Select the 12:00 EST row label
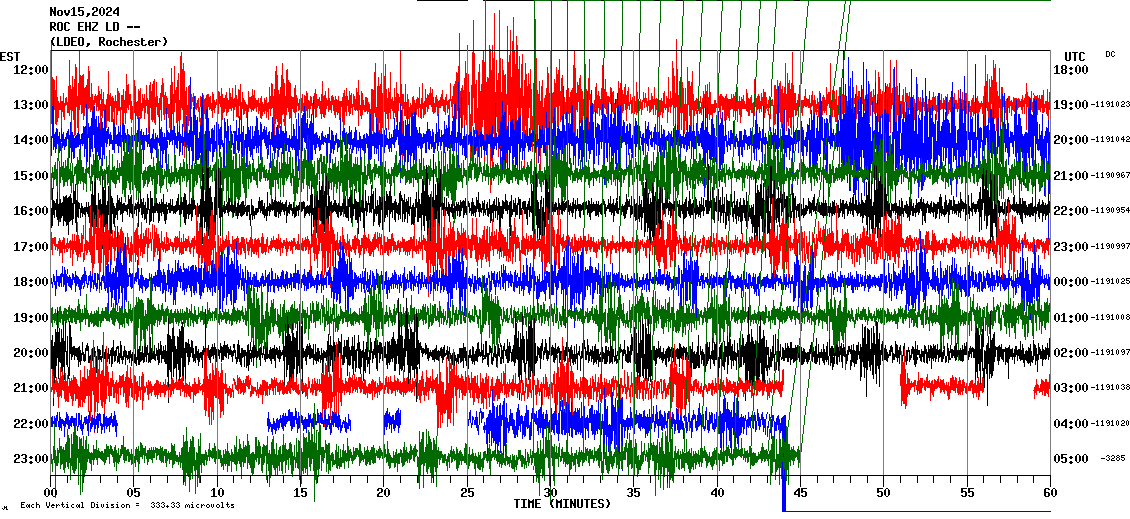Screen dimensions: 1130x519 [x=31, y=70]
